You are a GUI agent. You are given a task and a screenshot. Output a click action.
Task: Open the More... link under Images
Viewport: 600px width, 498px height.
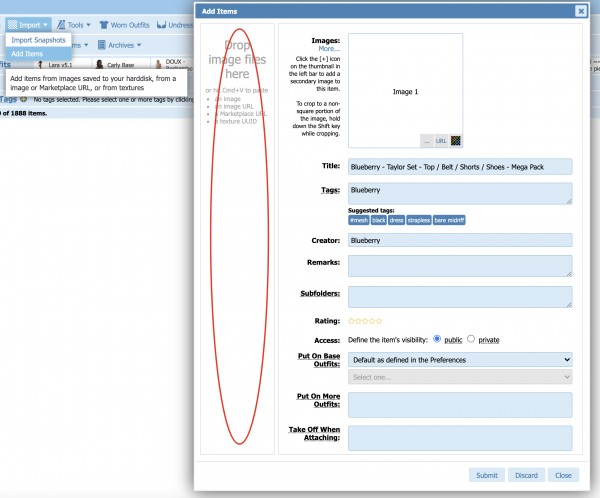coord(329,48)
